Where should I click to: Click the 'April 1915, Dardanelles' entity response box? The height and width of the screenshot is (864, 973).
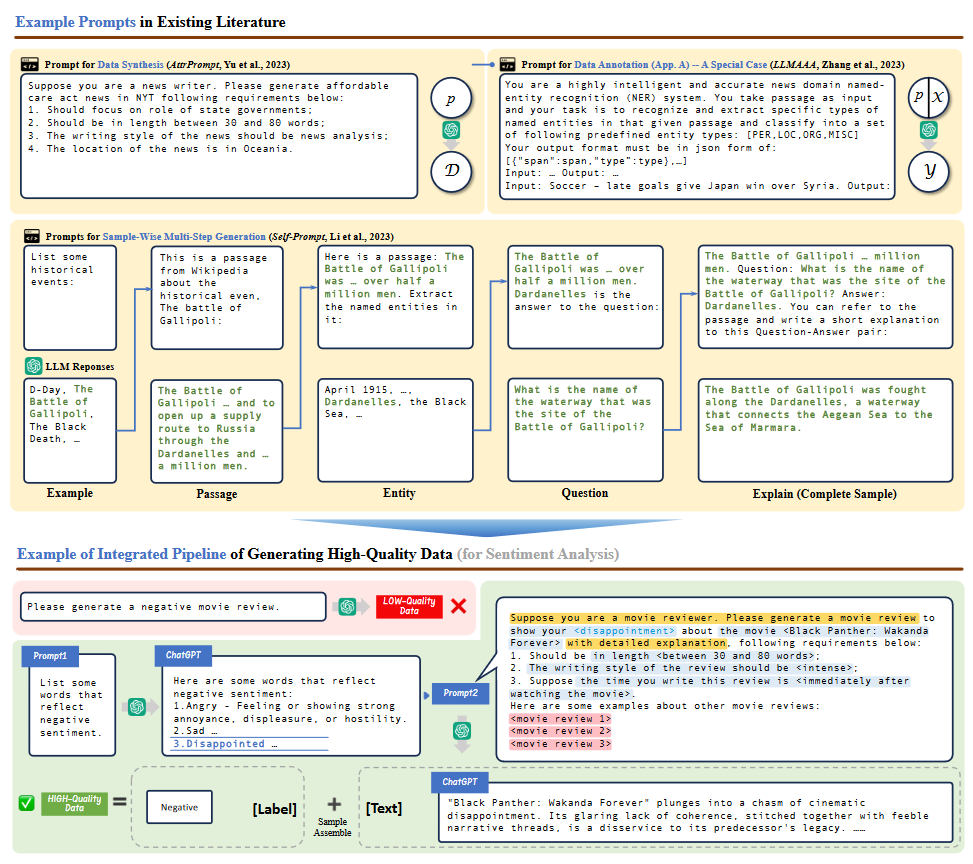[395, 430]
